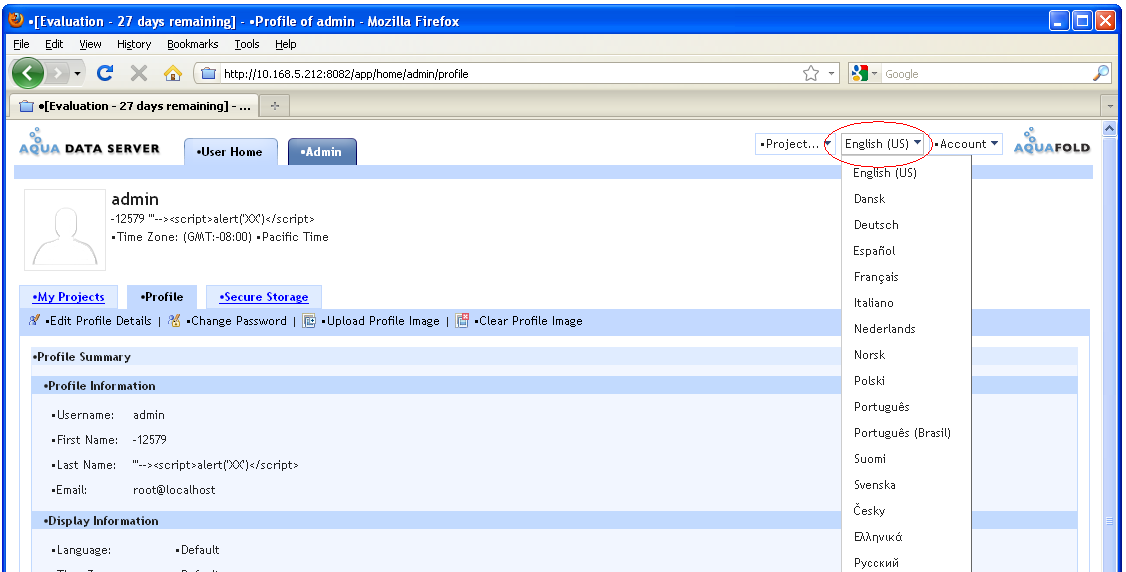The image size is (1126, 572).
Task: Expand the Account dropdown menu
Action: pyautogui.click(x=967, y=144)
